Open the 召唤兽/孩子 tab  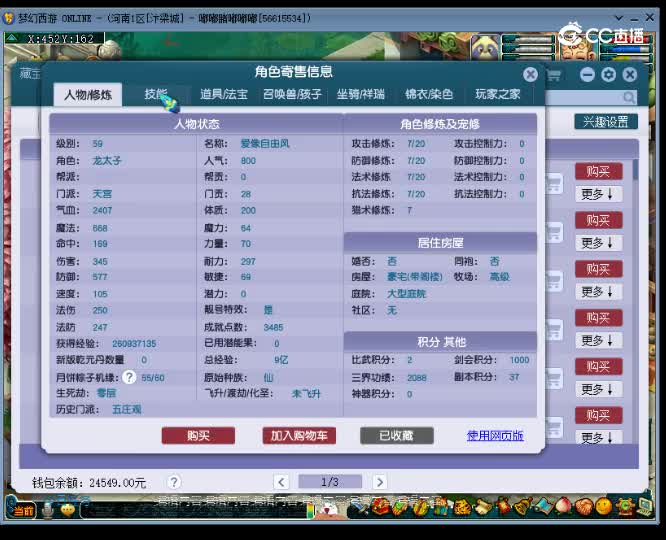coord(292,94)
